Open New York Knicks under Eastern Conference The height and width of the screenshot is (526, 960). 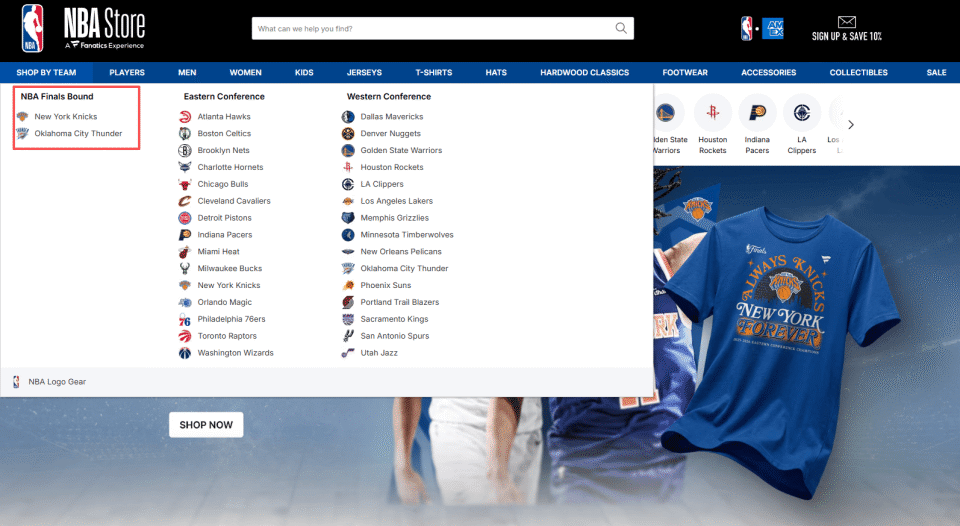tap(228, 285)
